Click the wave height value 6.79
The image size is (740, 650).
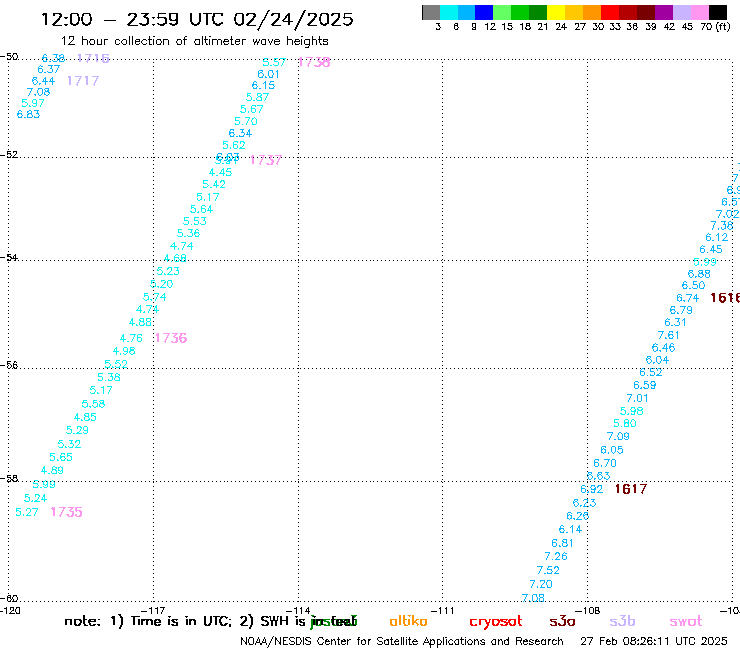[x=681, y=311]
